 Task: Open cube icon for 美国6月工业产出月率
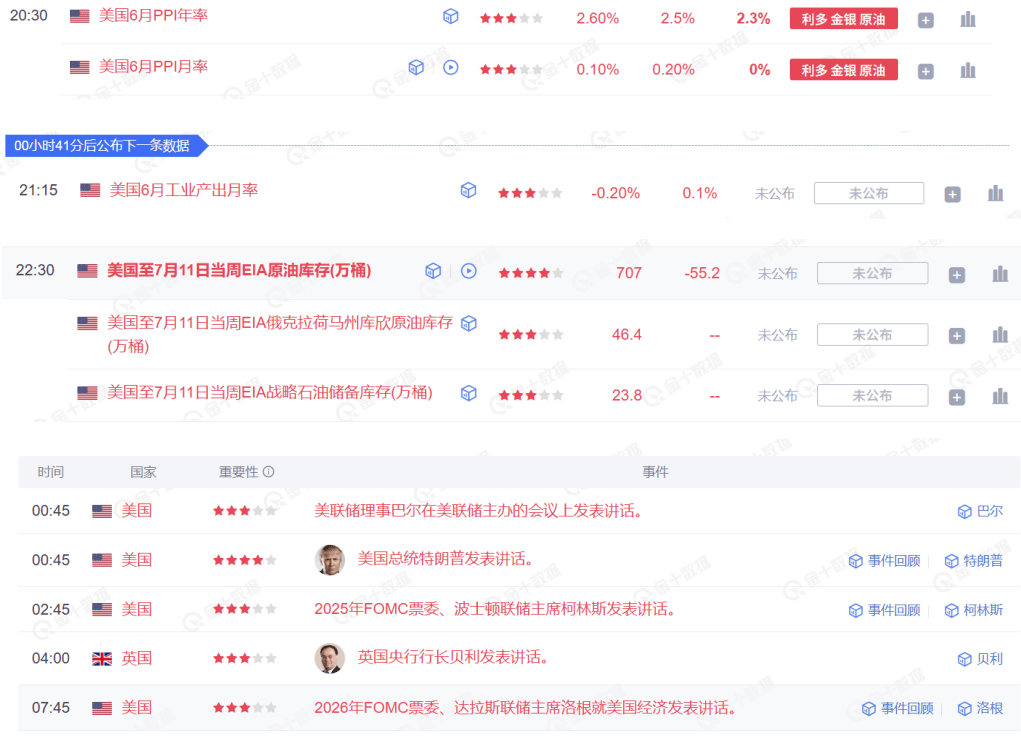468,190
